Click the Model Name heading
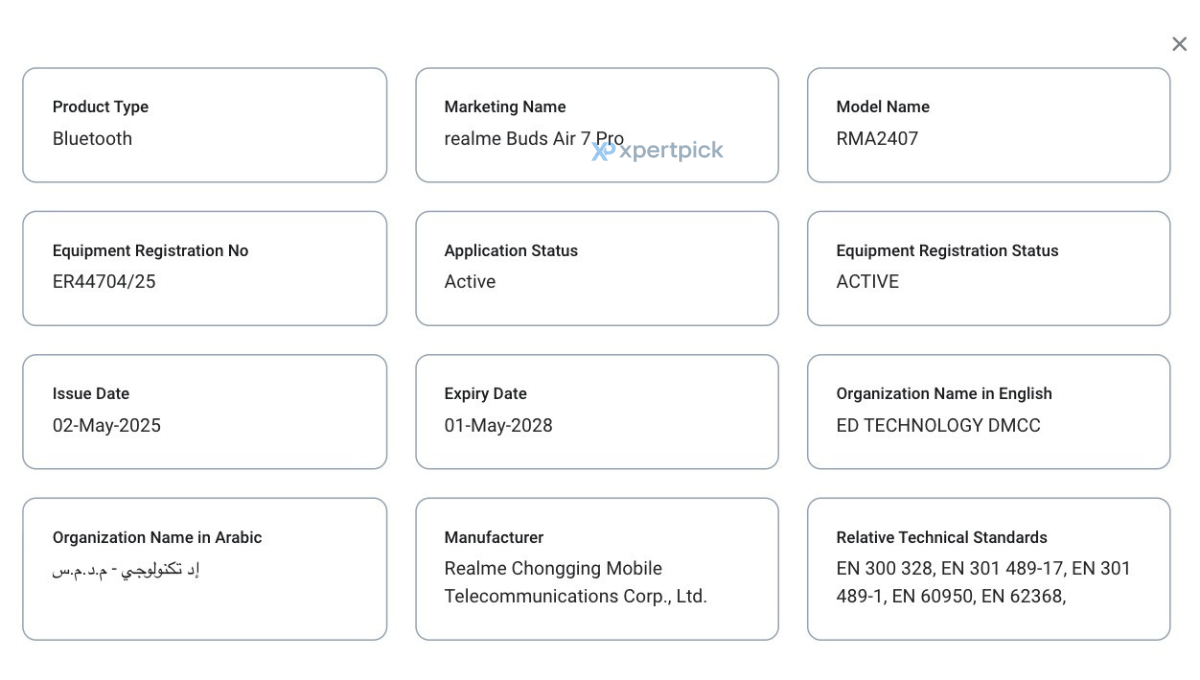This screenshot has width=1200, height=680. point(883,107)
